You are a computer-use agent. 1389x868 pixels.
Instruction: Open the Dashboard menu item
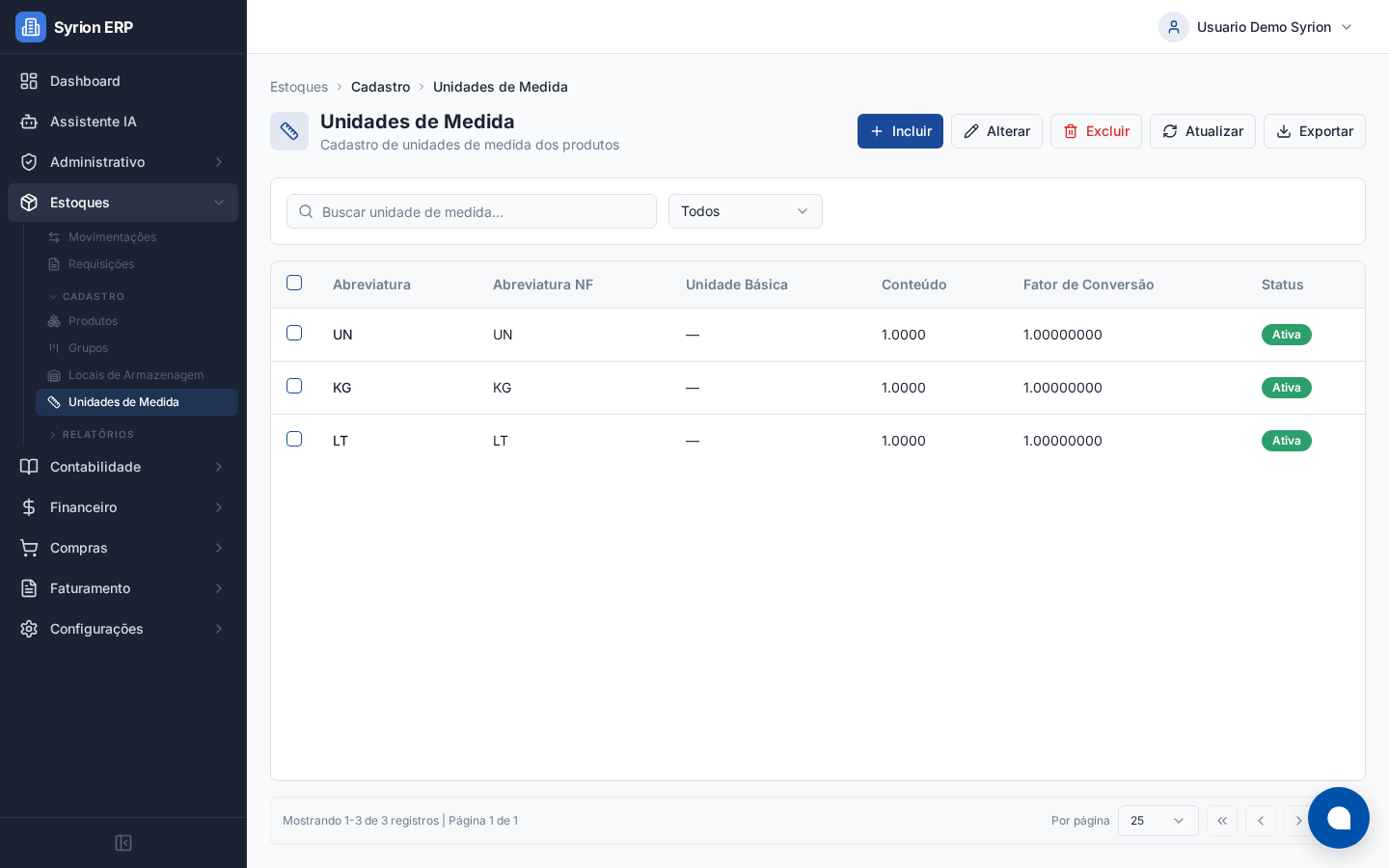[123, 81]
